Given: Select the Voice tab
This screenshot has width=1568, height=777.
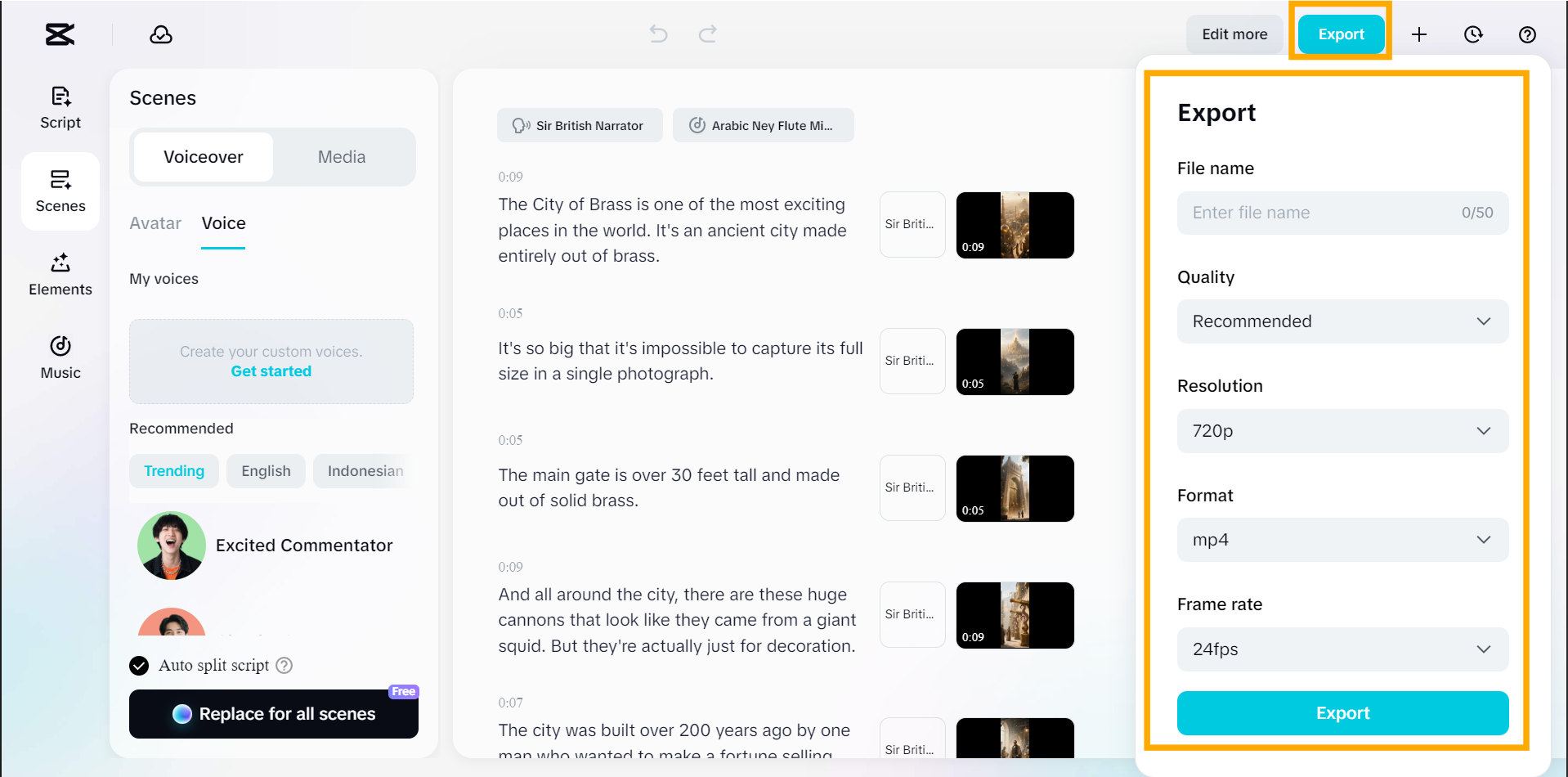Looking at the screenshot, I should pyautogui.click(x=223, y=223).
